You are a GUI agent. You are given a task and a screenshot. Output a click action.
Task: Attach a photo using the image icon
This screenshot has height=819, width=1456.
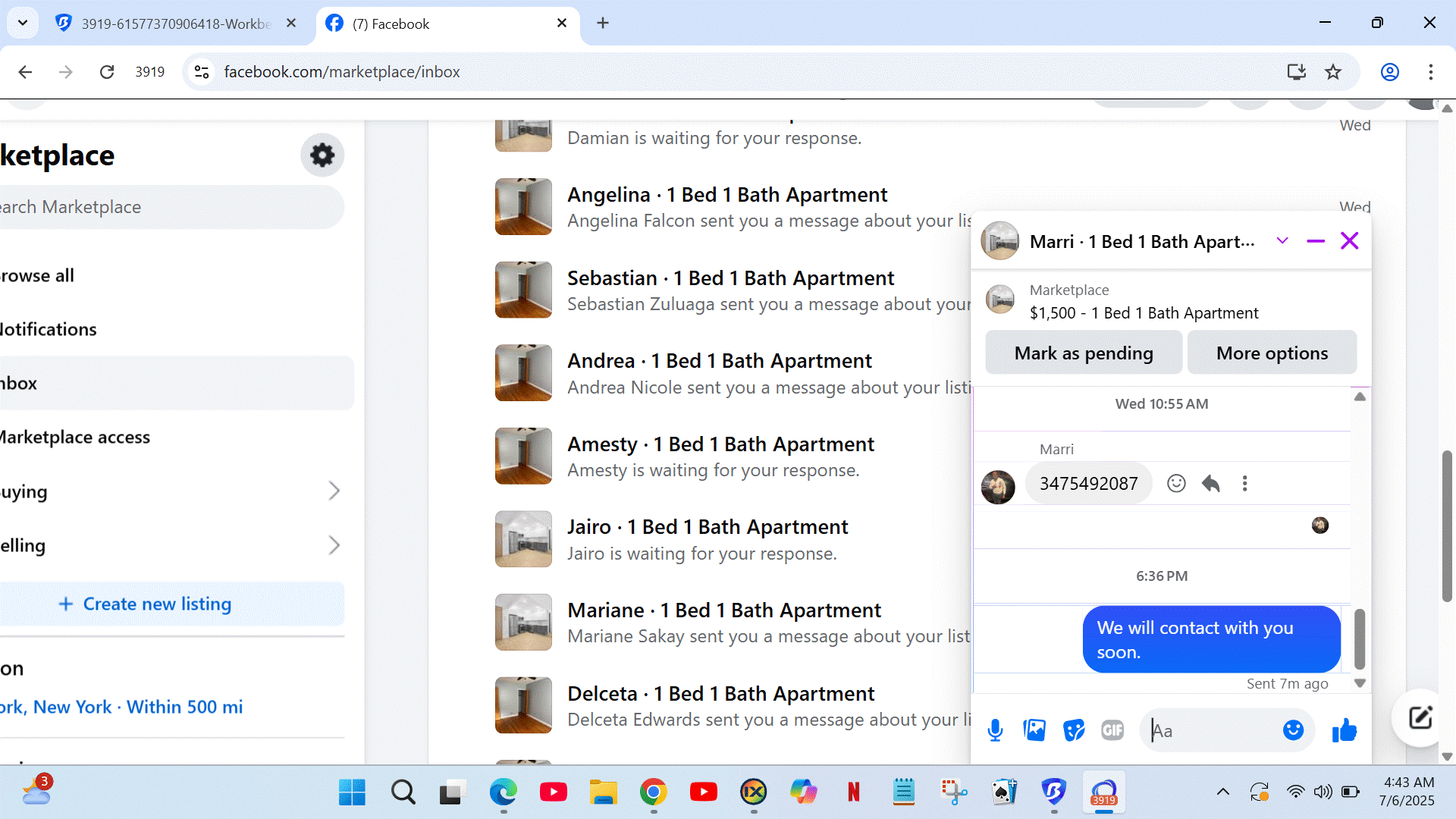[1034, 730]
